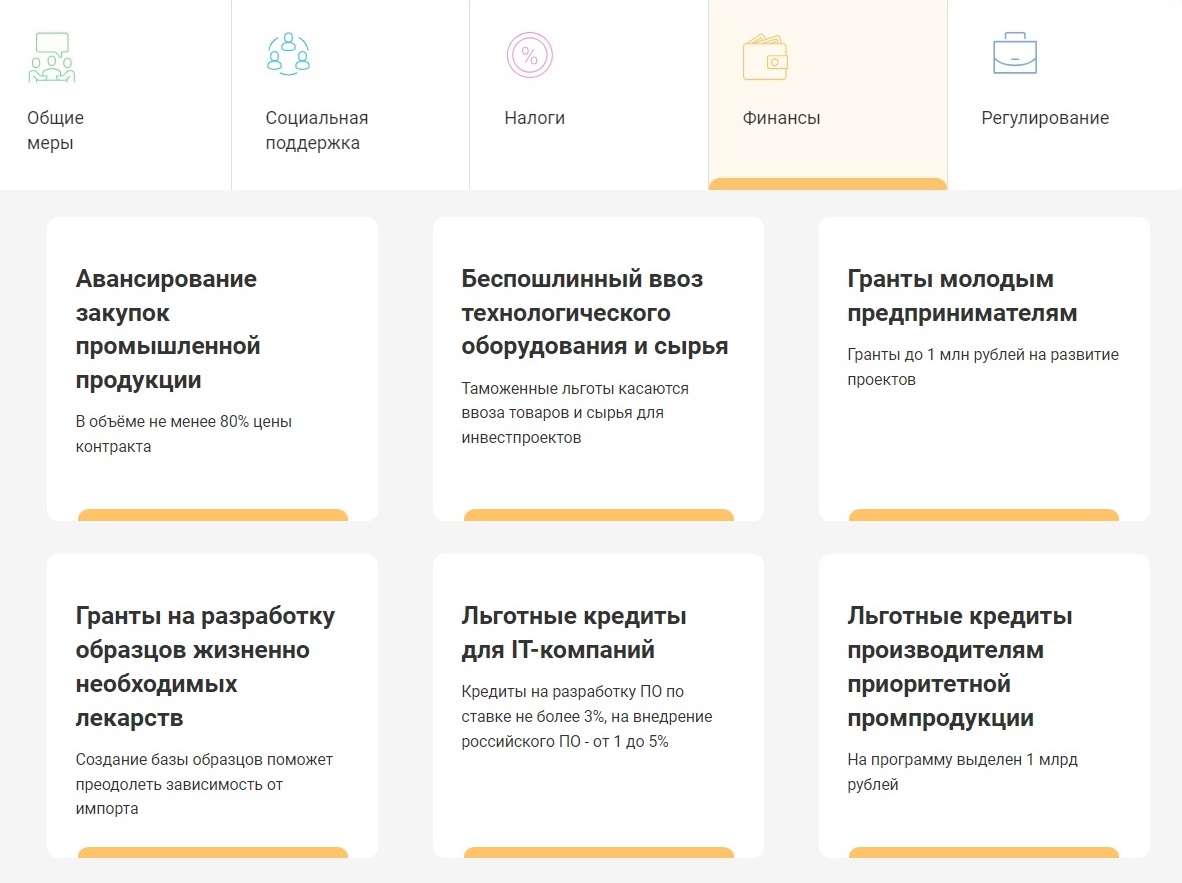Click text 'В объёме не менее 80% цены контракта'
This screenshot has height=883, width=1182.
(183, 434)
